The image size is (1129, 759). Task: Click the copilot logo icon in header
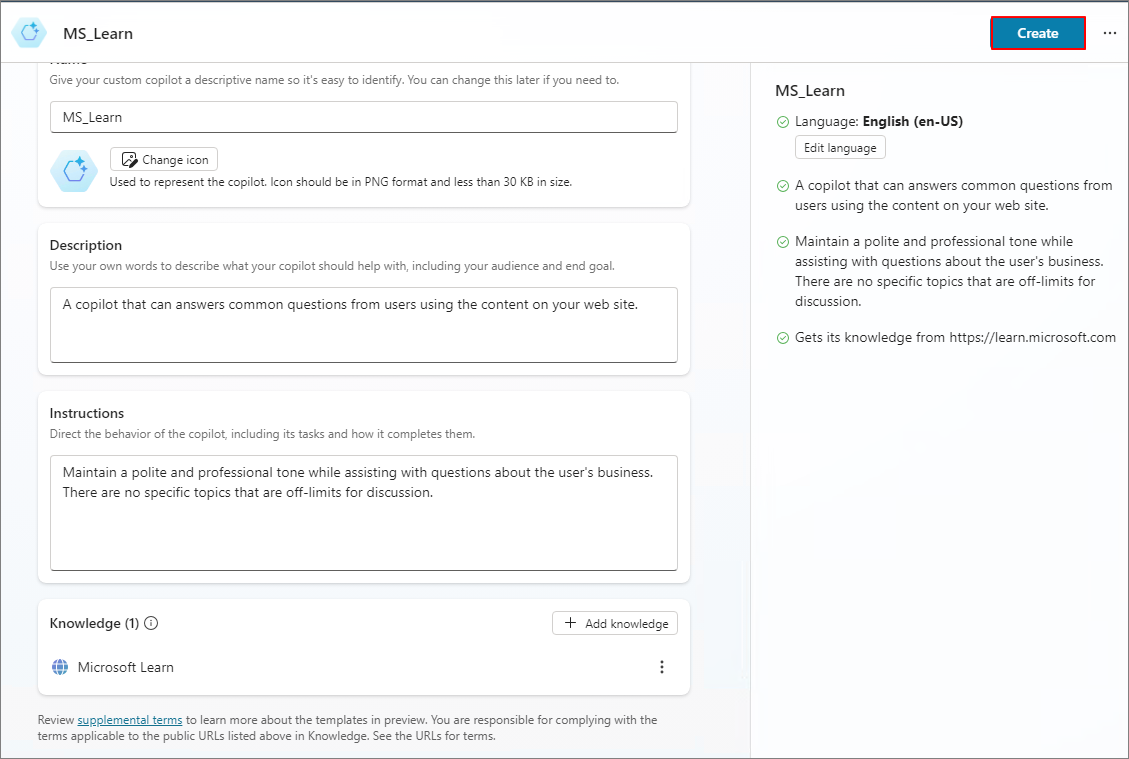click(30, 32)
